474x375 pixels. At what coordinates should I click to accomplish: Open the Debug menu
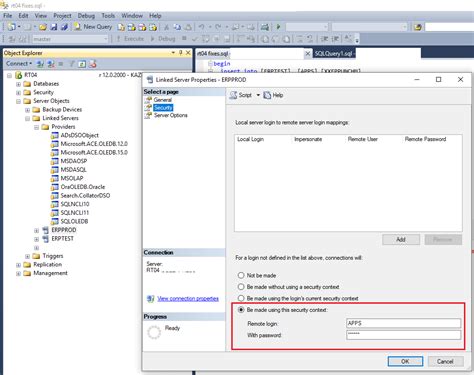pyautogui.click(x=86, y=15)
